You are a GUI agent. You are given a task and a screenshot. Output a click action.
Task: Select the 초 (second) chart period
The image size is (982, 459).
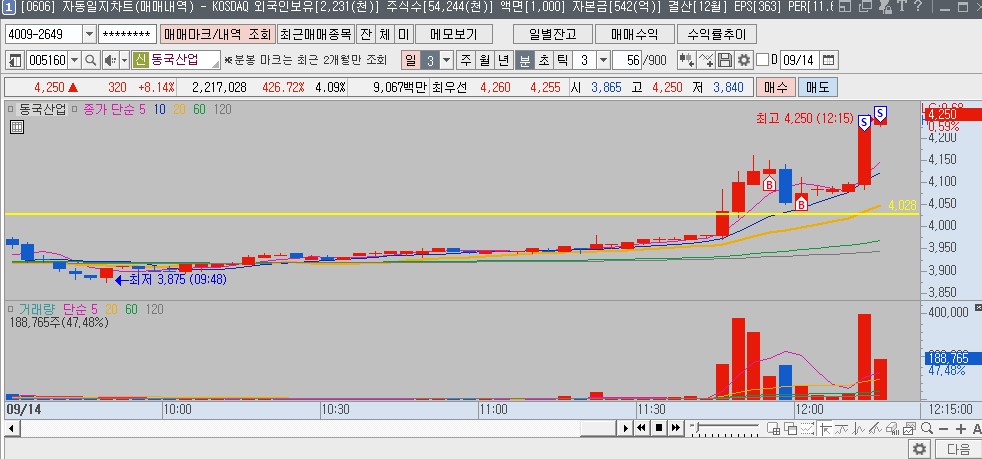[543, 60]
